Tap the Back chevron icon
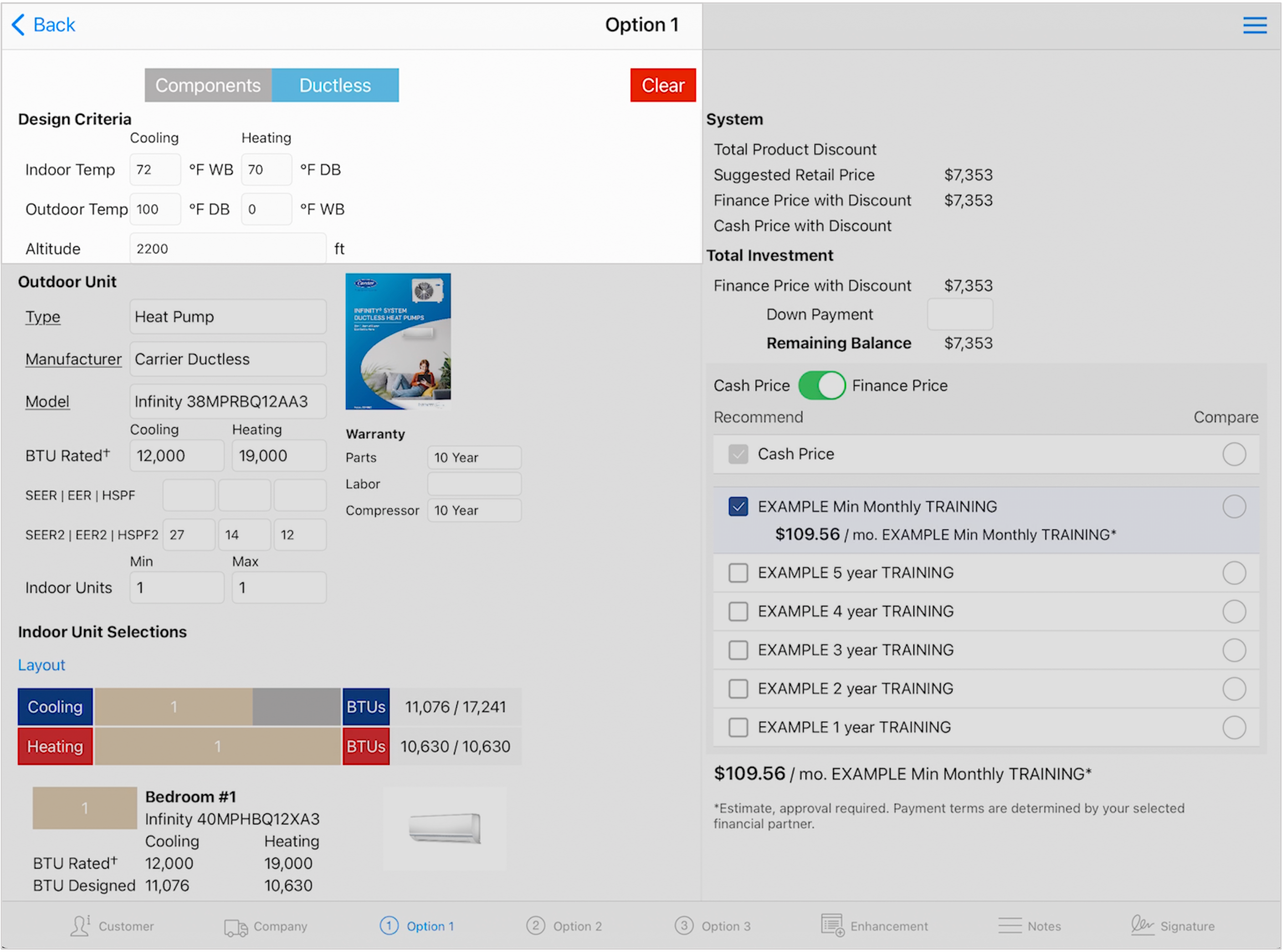This screenshot has height=952, width=1282. [18, 25]
